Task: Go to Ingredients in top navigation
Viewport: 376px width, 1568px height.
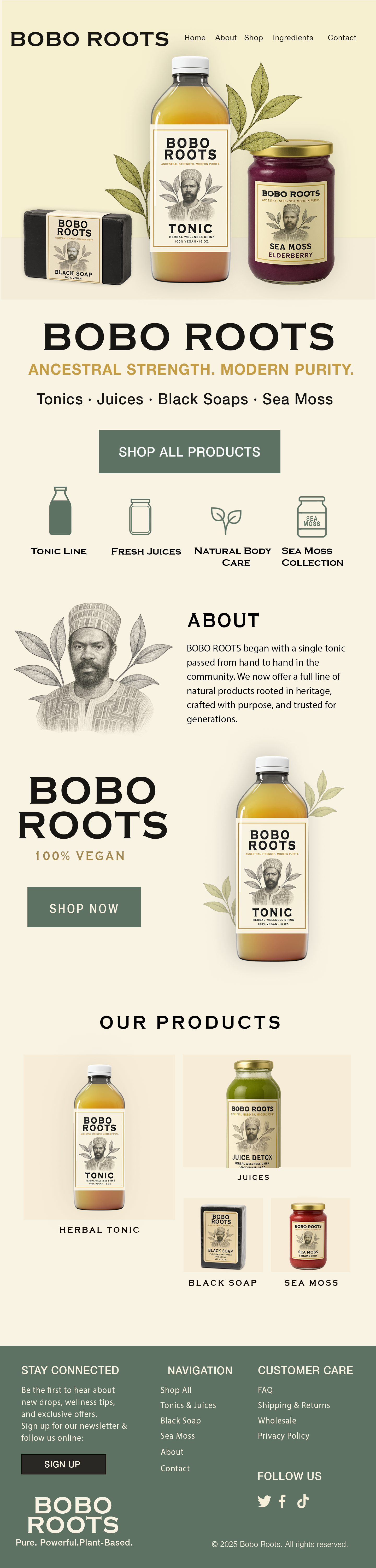Action: (x=293, y=38)
